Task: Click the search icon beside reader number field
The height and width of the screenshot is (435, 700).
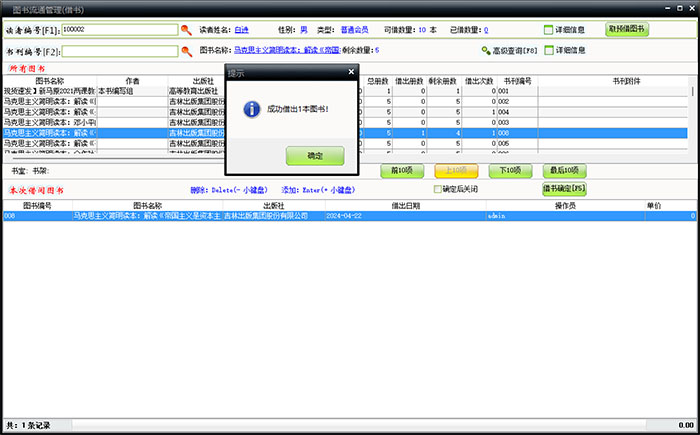Action: click(x=186, y=30)
